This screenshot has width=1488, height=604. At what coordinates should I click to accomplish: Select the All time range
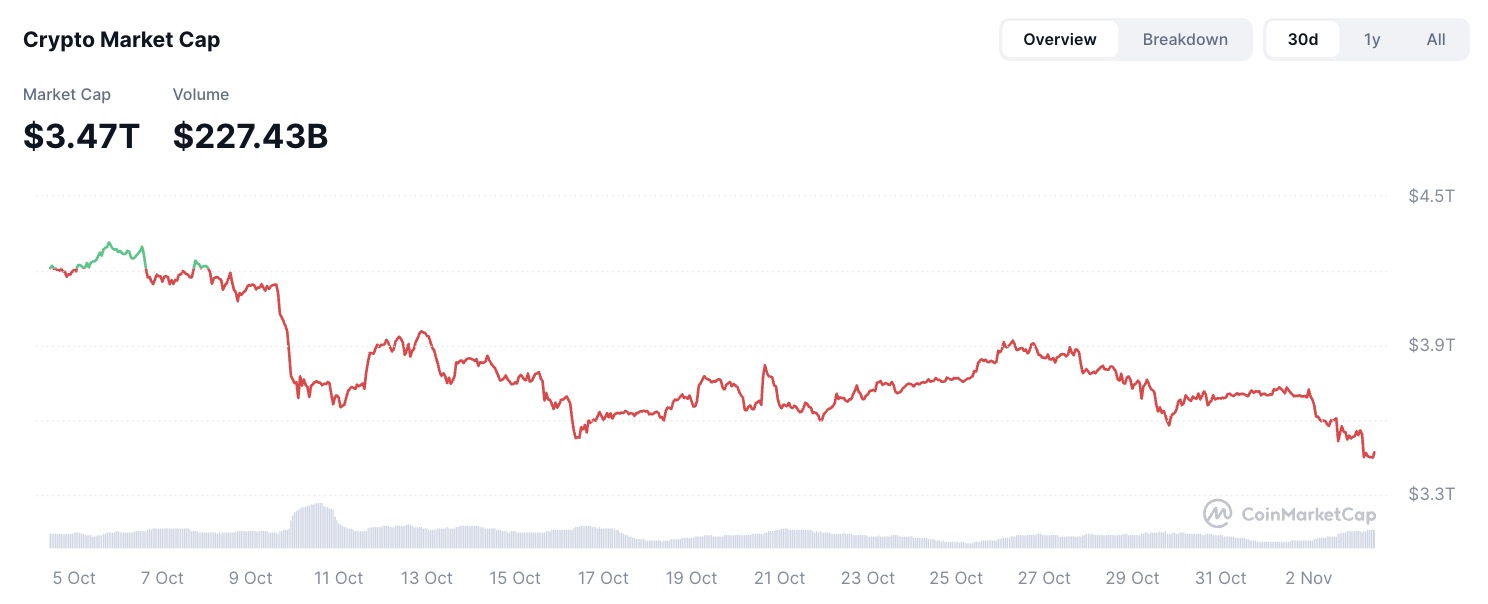pyautogui.click(x=1436, y=40)
